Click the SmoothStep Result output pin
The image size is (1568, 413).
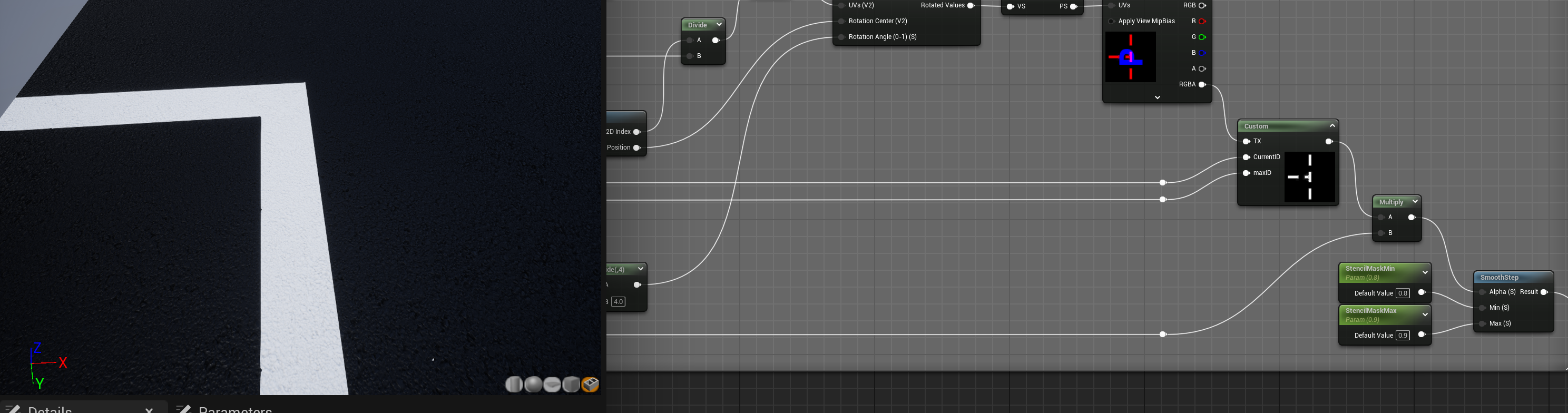(1545, 292)
